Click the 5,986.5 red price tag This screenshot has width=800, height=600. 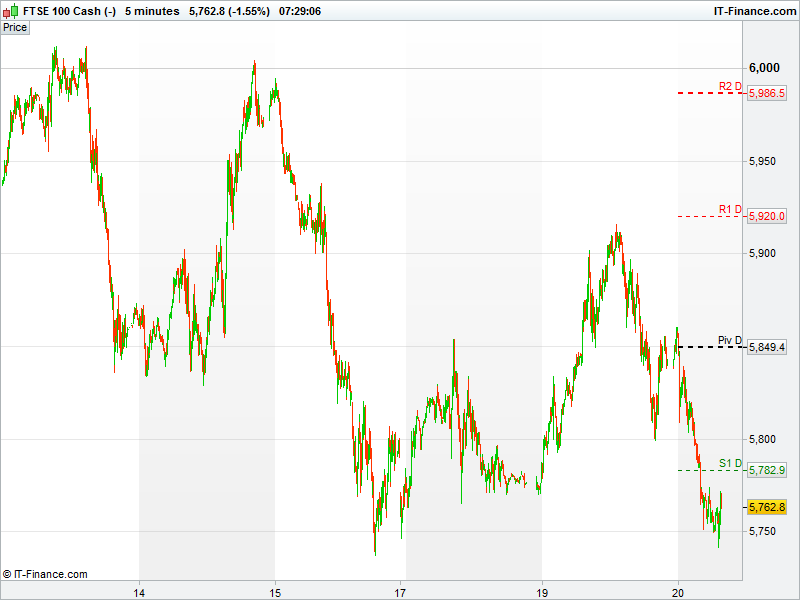[x=767, y=93]
